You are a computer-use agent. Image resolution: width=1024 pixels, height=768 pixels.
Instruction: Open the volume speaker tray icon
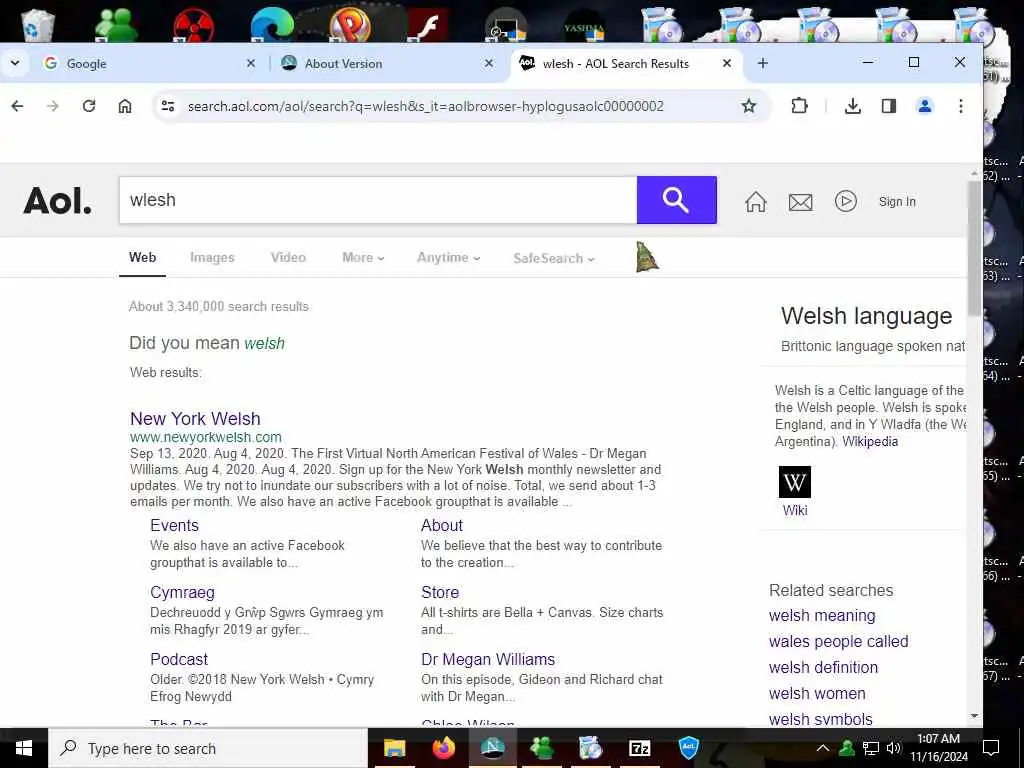click(894, 748)
